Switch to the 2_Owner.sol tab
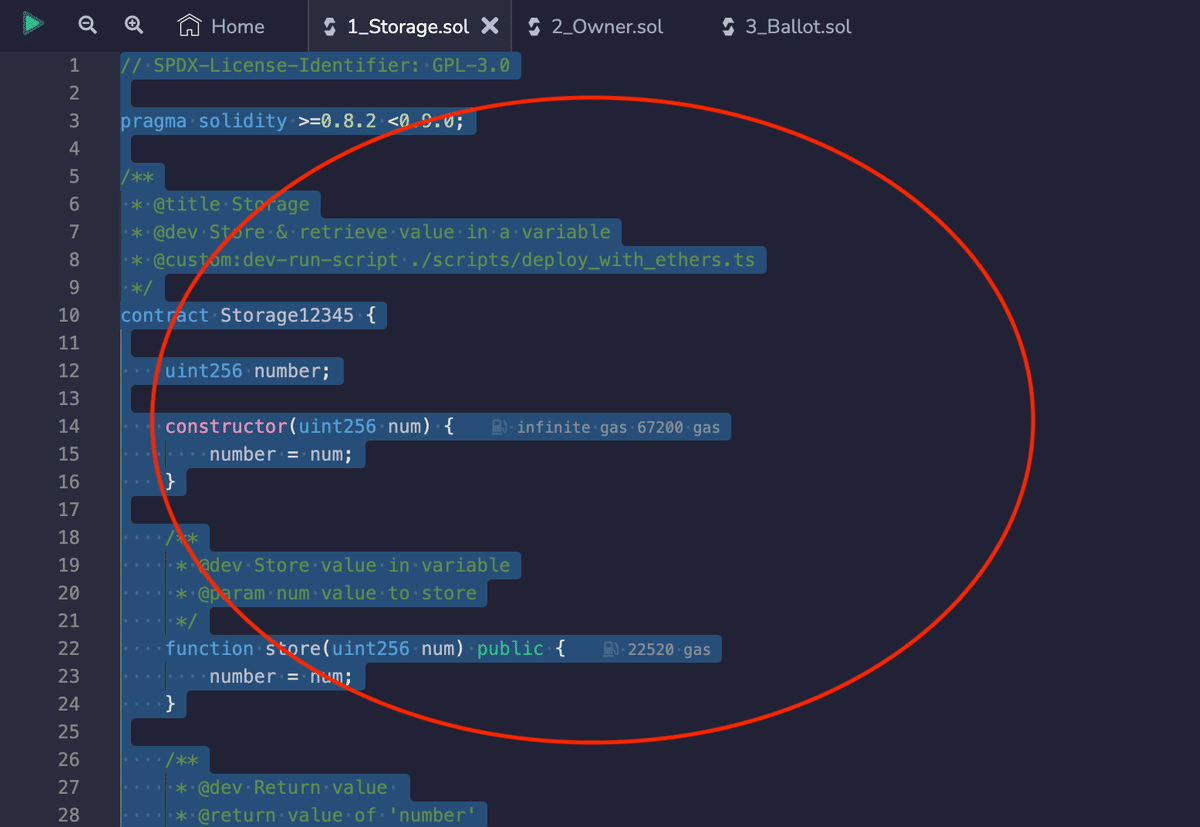The width and height of the screenshot is (1200, 827). [x=595, y=26]
